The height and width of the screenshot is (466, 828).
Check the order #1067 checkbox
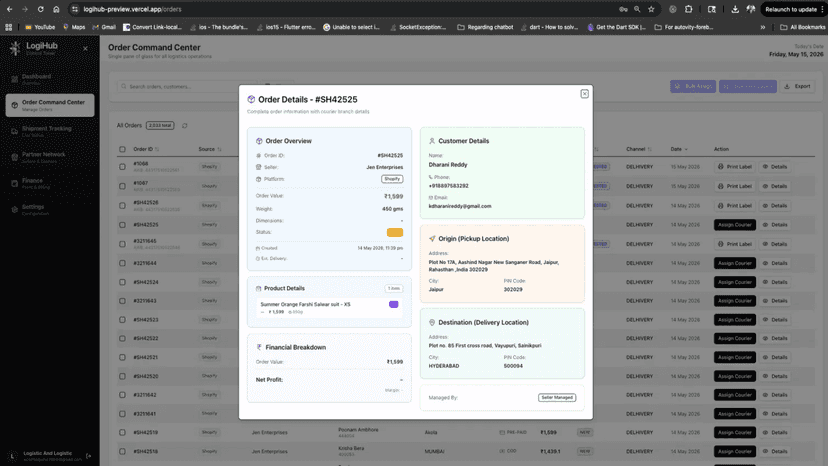(x=123, y=186)
